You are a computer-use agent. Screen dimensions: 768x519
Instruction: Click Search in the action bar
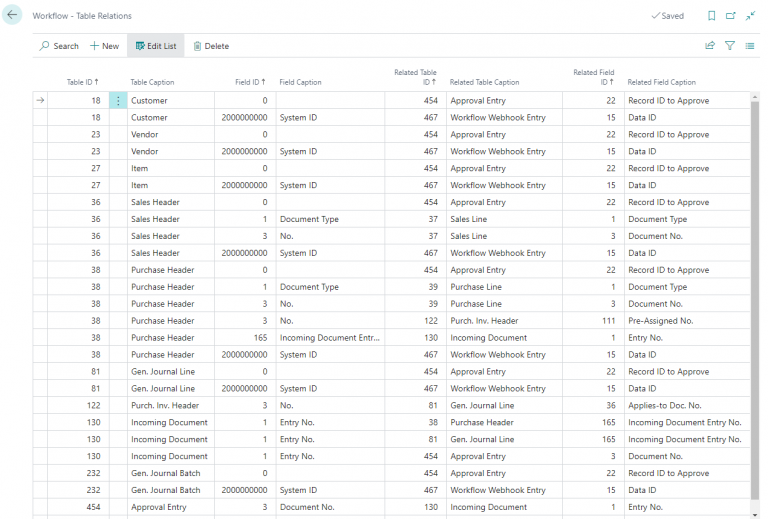(x=59, y=46)
